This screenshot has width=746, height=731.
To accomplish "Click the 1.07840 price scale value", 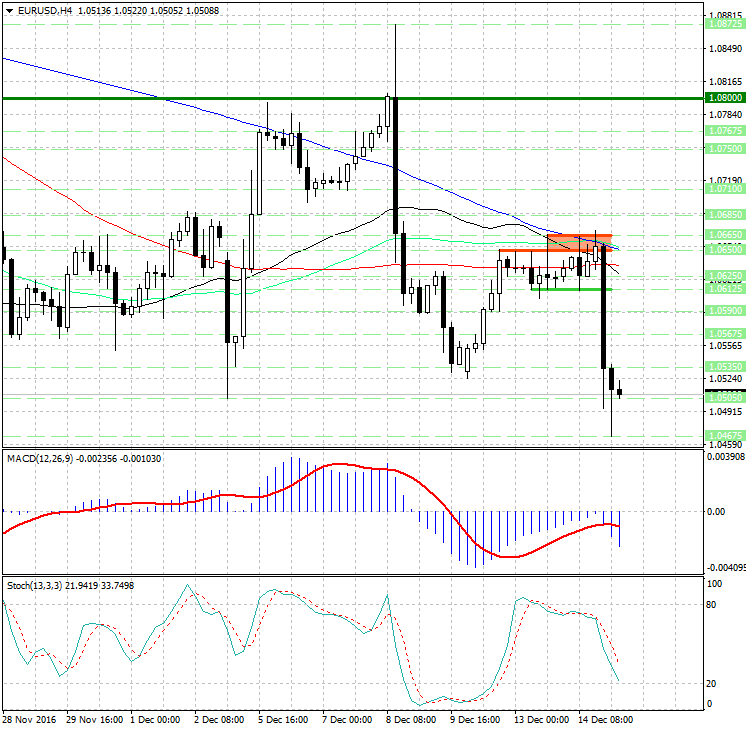I will (x=725, y=115).
